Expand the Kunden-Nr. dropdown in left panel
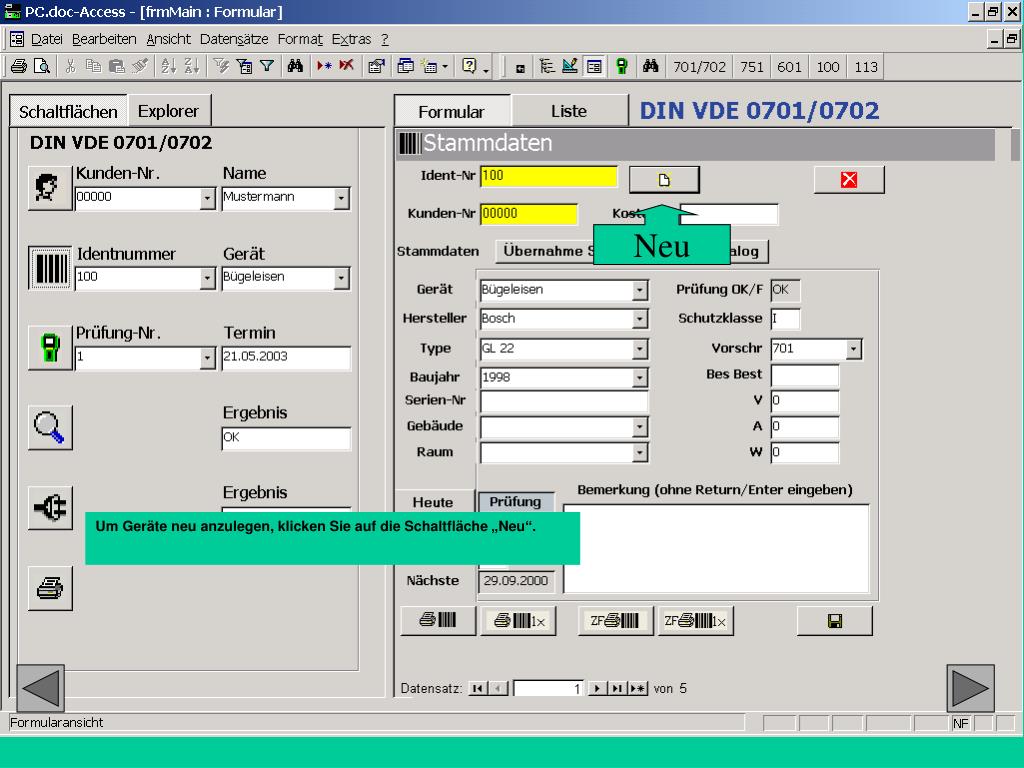The height and width of the screenshot is (768, 1024). coord(208,198)
